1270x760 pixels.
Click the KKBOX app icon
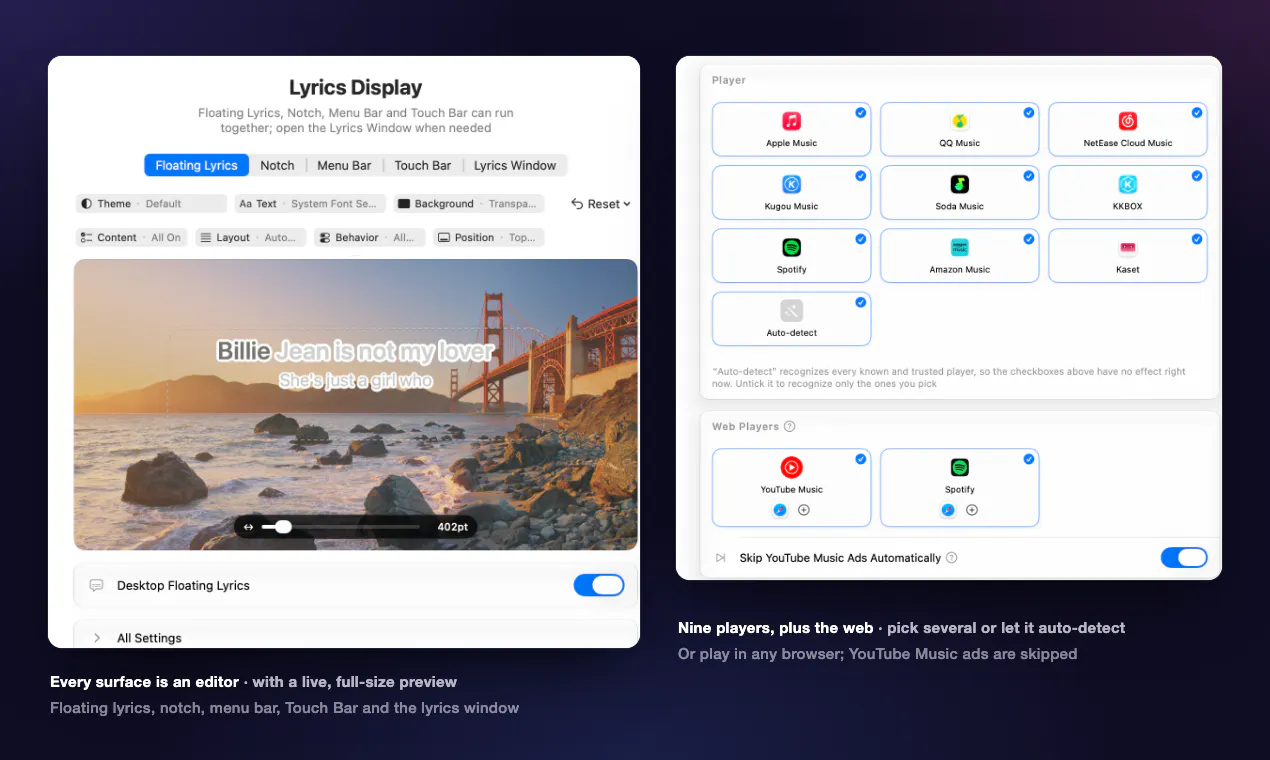point(1127,184)
